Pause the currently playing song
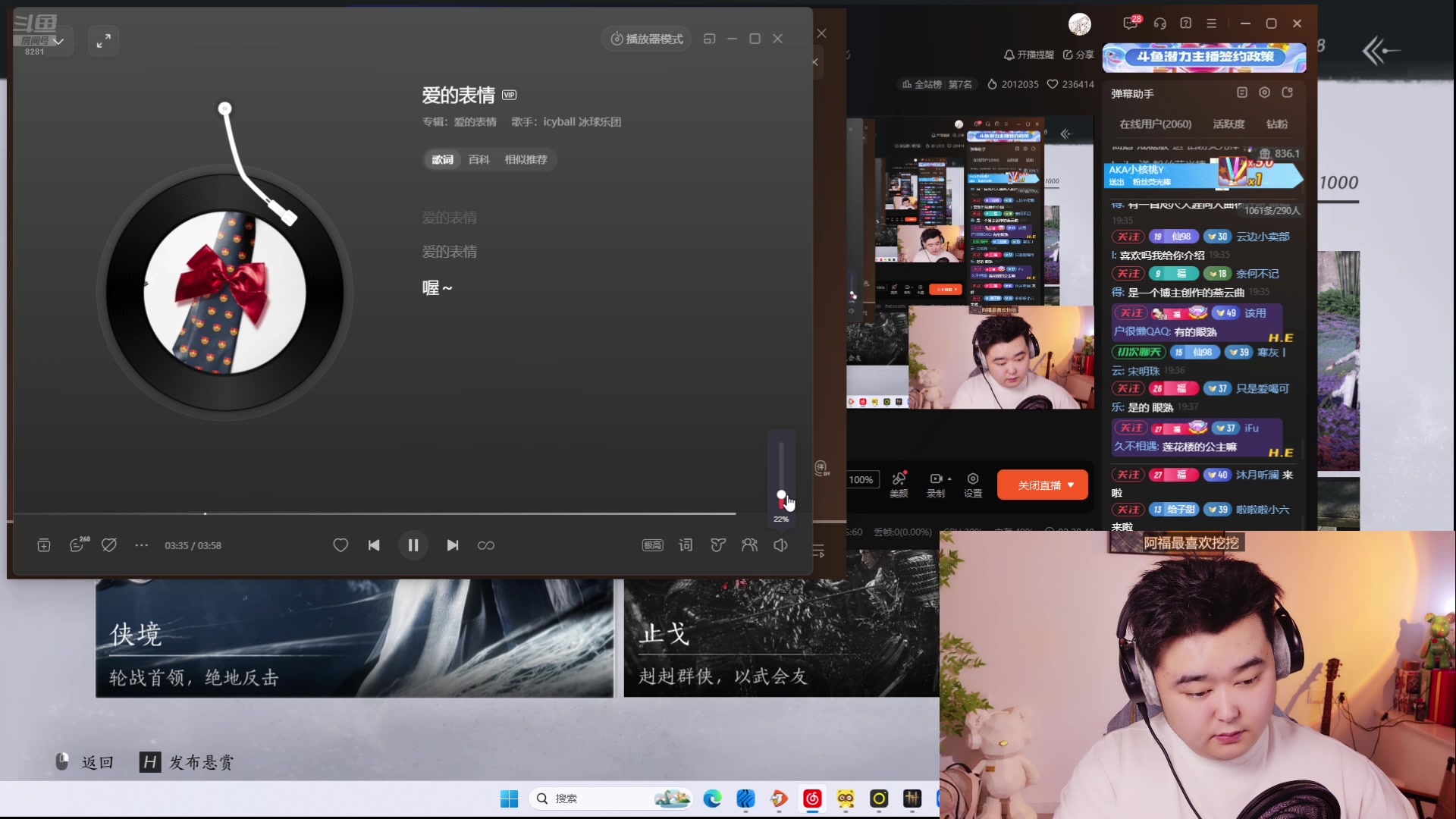The image size is (1456, 819). (x=413, y=545)
